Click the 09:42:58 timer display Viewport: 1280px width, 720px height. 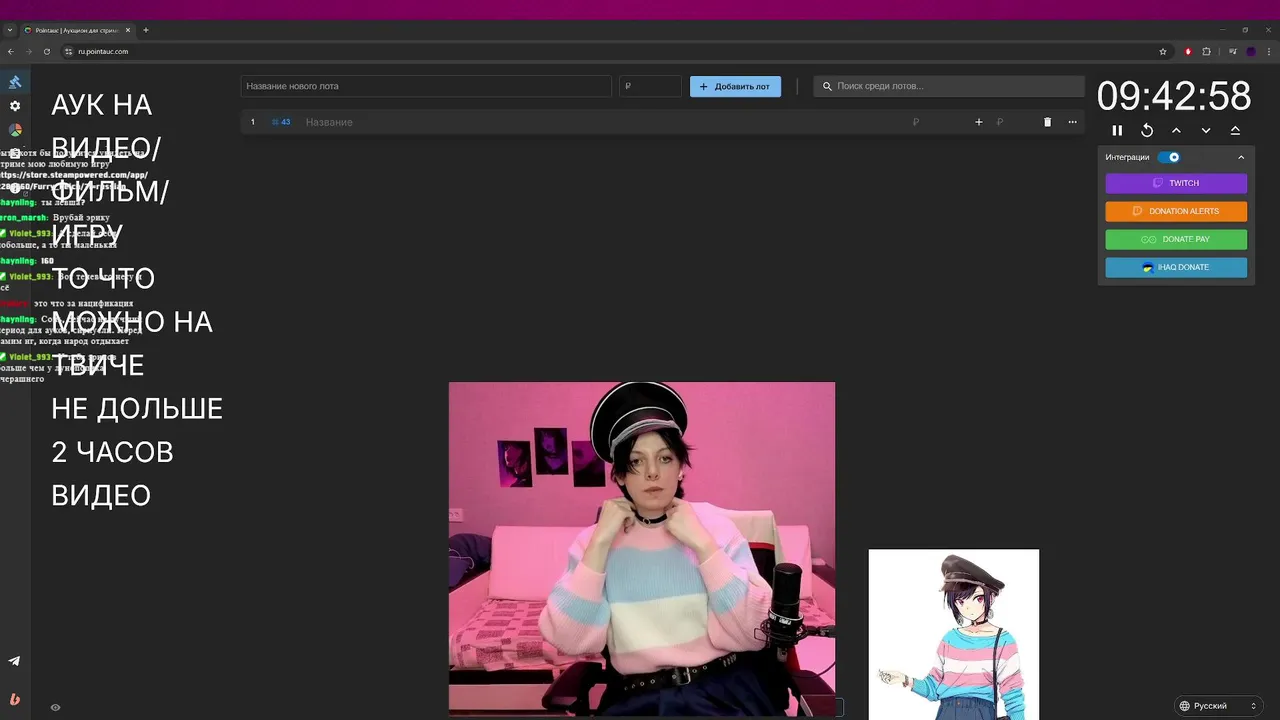tap(1174, 97)
